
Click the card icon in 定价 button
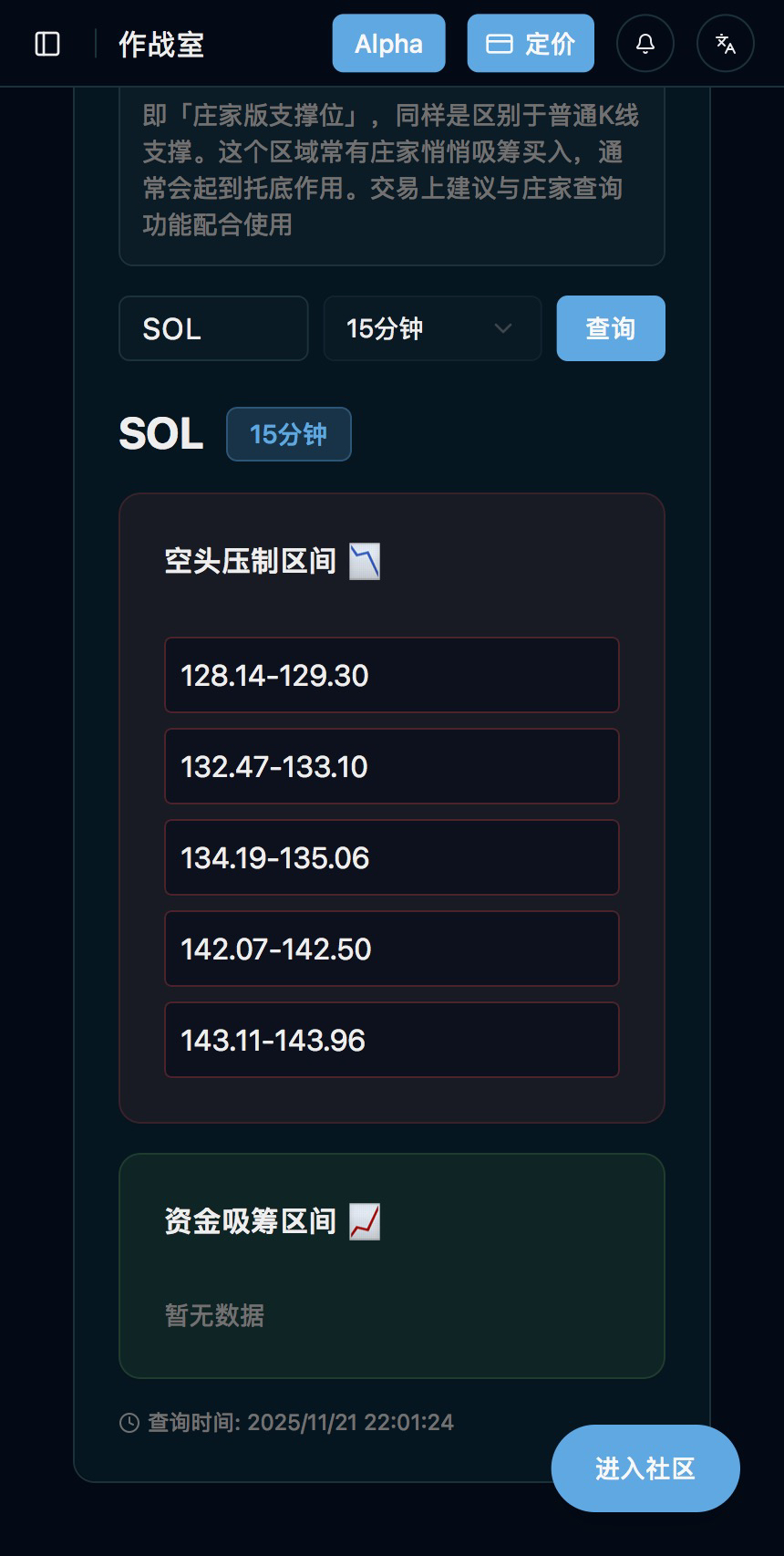499,44
